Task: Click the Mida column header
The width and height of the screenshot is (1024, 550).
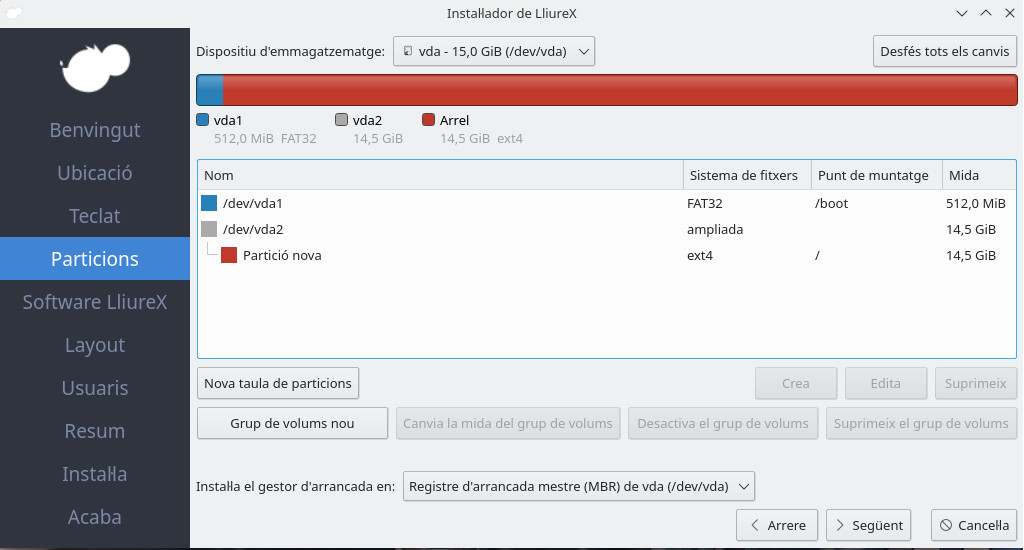Action: point(979,175)
